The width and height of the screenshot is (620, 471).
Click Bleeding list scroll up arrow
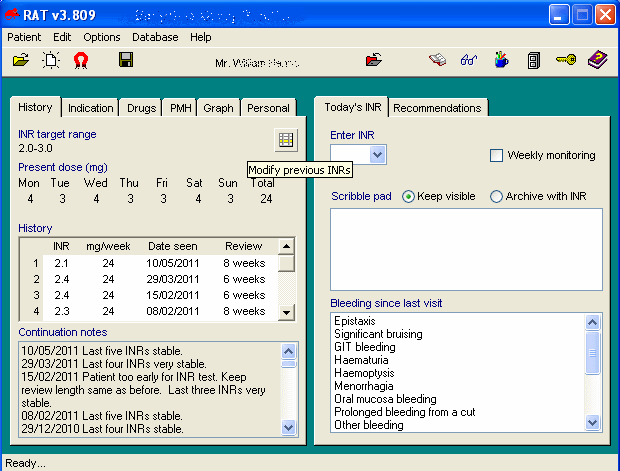(592, 322)
